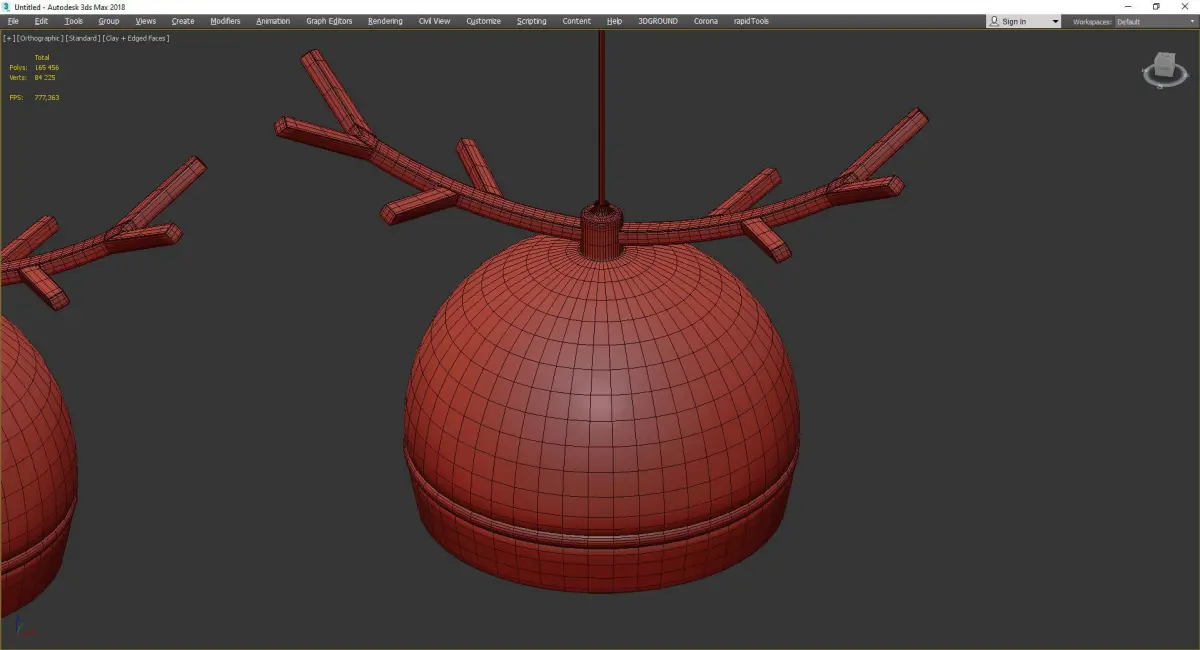The width and height of the screenshot is (1200, 650).
Task: Click the ViewCube compass ring
Action: (x=1165, y=81)
